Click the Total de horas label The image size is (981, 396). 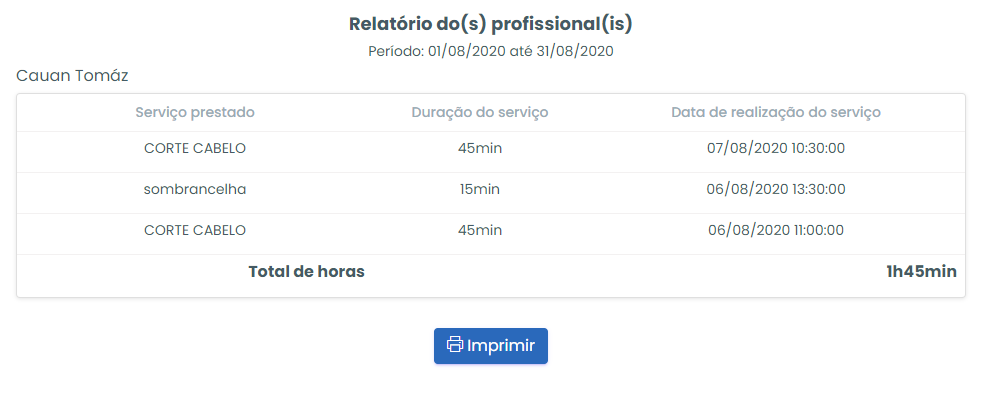click(307, 272)
